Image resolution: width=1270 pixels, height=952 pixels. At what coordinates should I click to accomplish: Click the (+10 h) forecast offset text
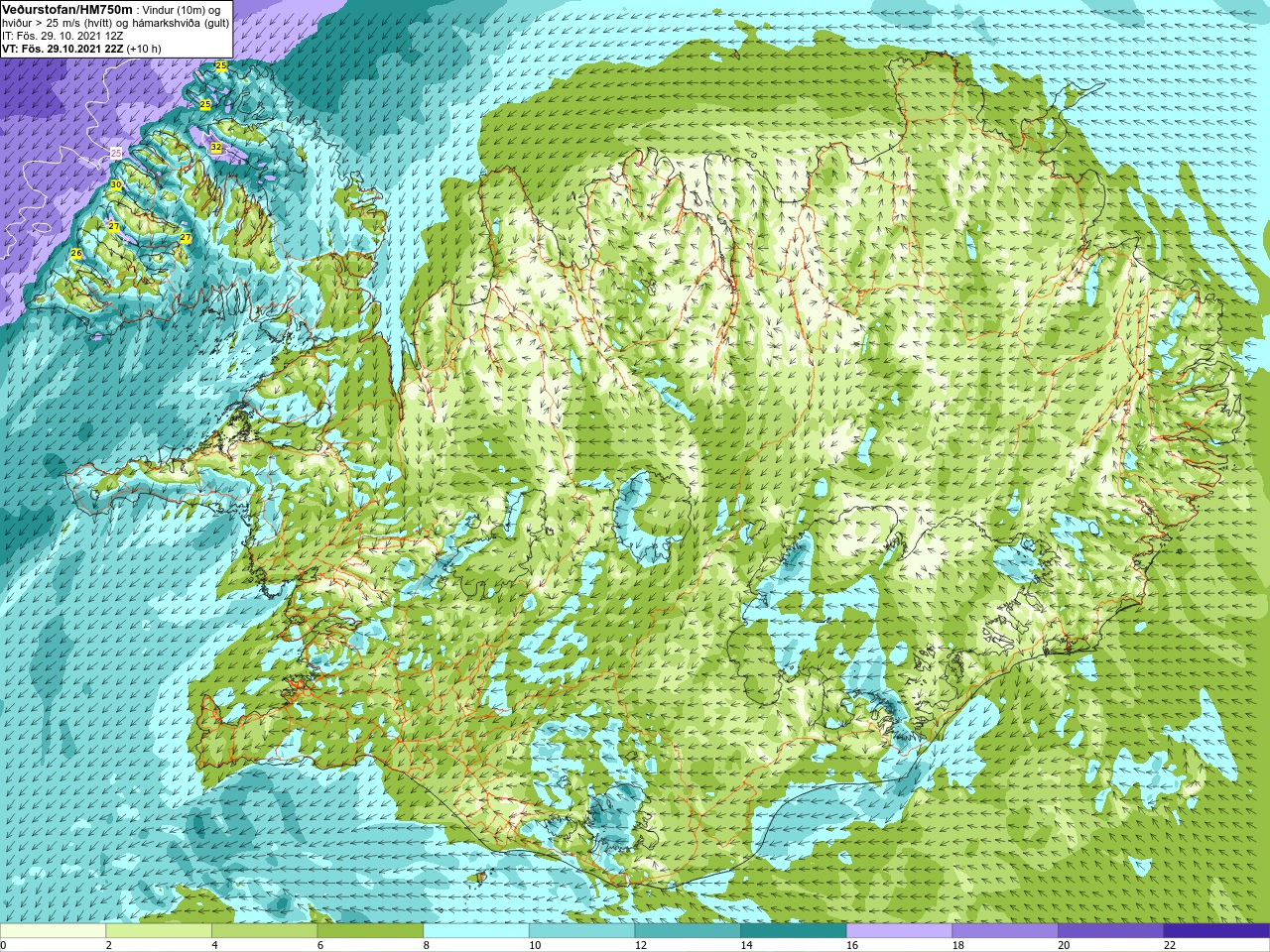144,49
